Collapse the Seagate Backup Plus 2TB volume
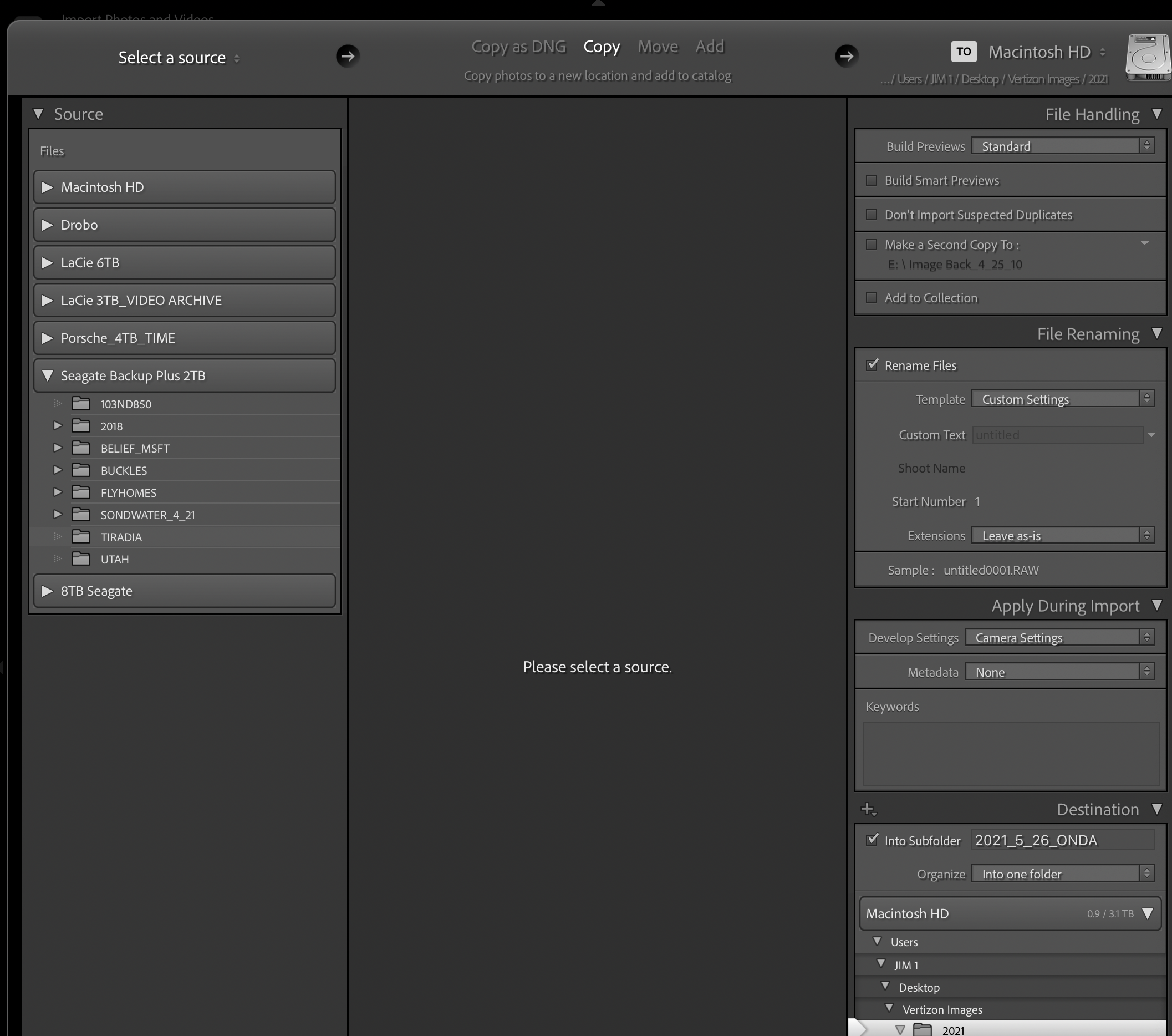 pyautogui.click(x=48, y=375)
